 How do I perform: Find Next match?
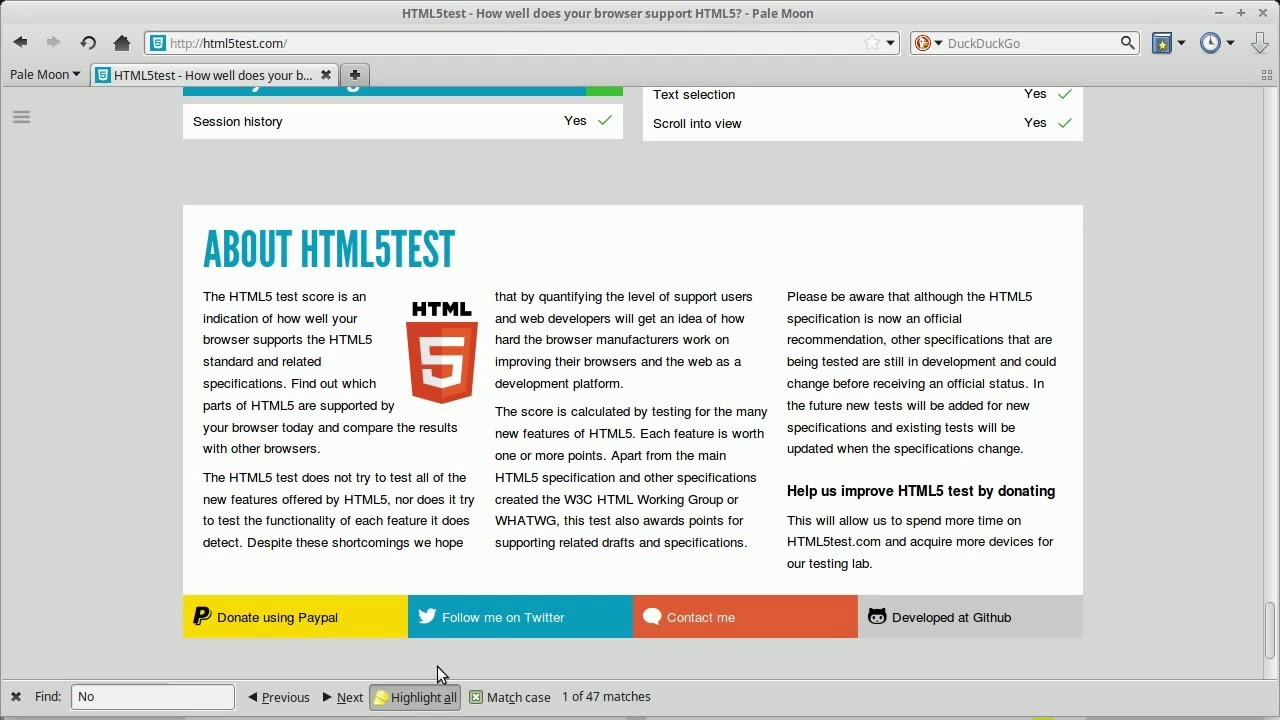[343, 697]
